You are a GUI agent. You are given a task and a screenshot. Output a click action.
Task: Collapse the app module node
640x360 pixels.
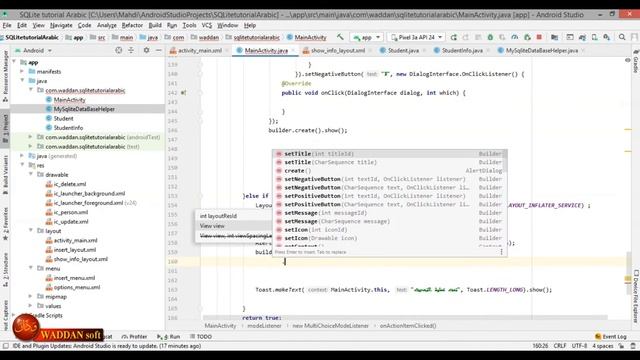point(14,62)
